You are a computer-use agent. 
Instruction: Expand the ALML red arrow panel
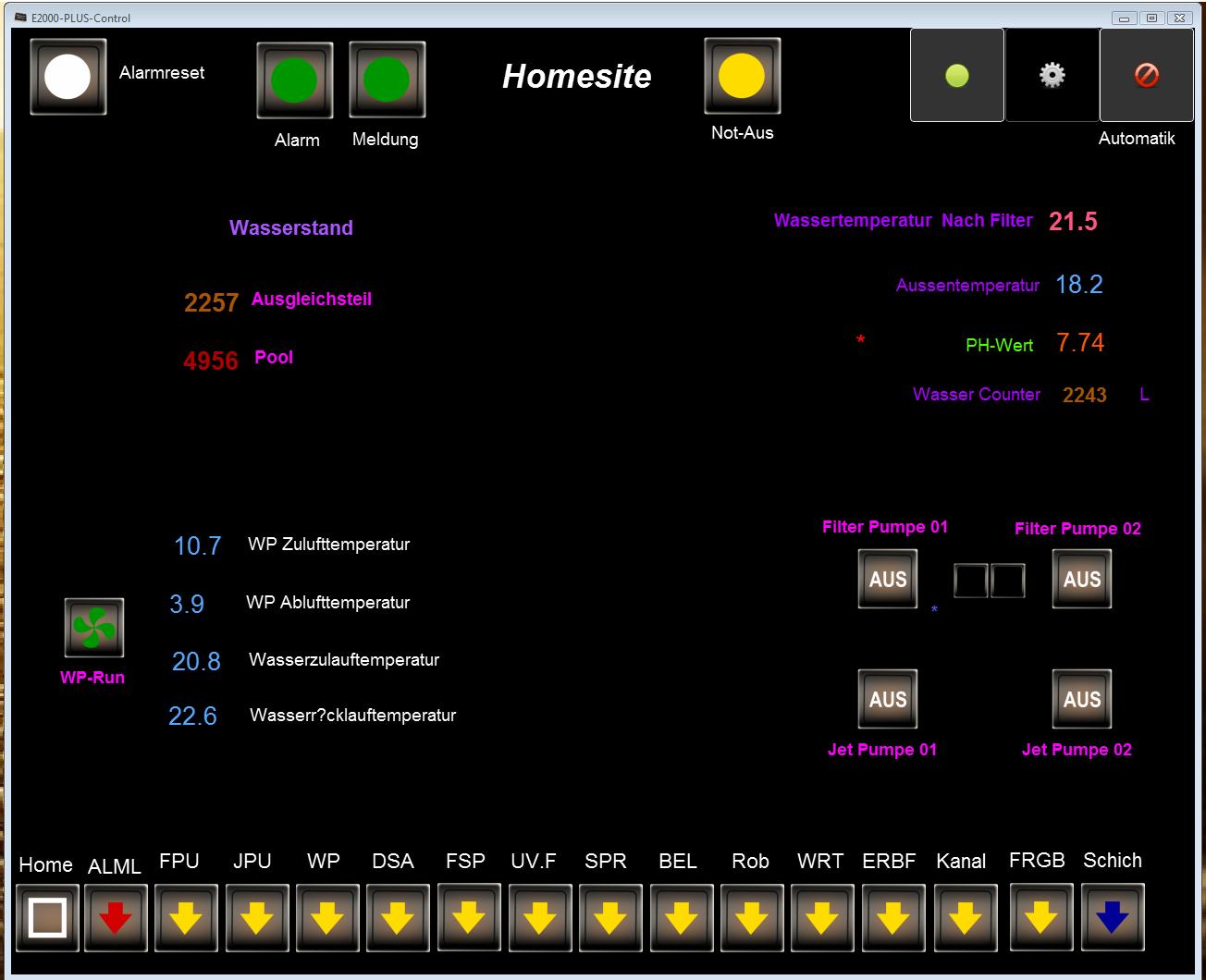coord(116,918)
